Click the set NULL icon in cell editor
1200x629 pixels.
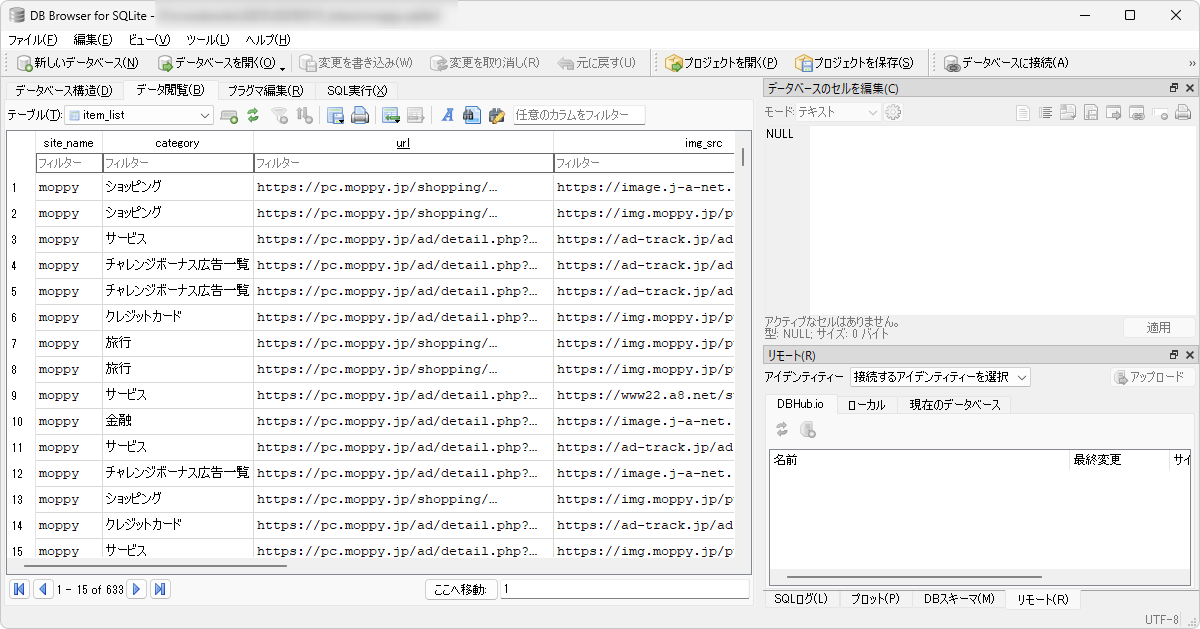point(1160,113)
